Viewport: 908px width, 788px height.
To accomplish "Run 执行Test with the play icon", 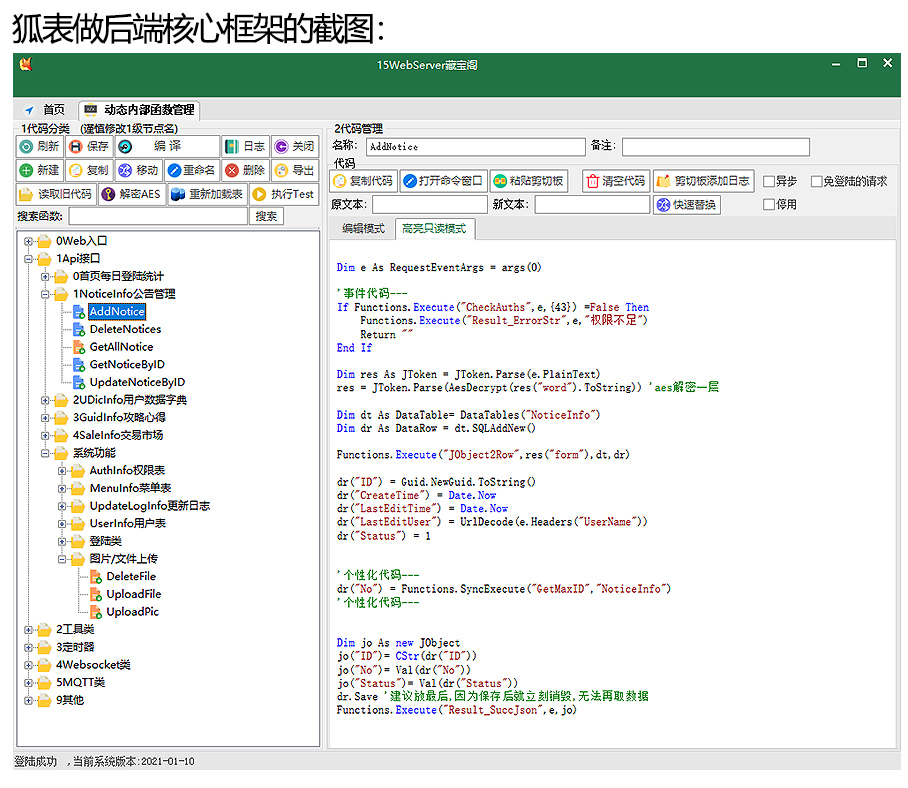I will click(284, 194).
